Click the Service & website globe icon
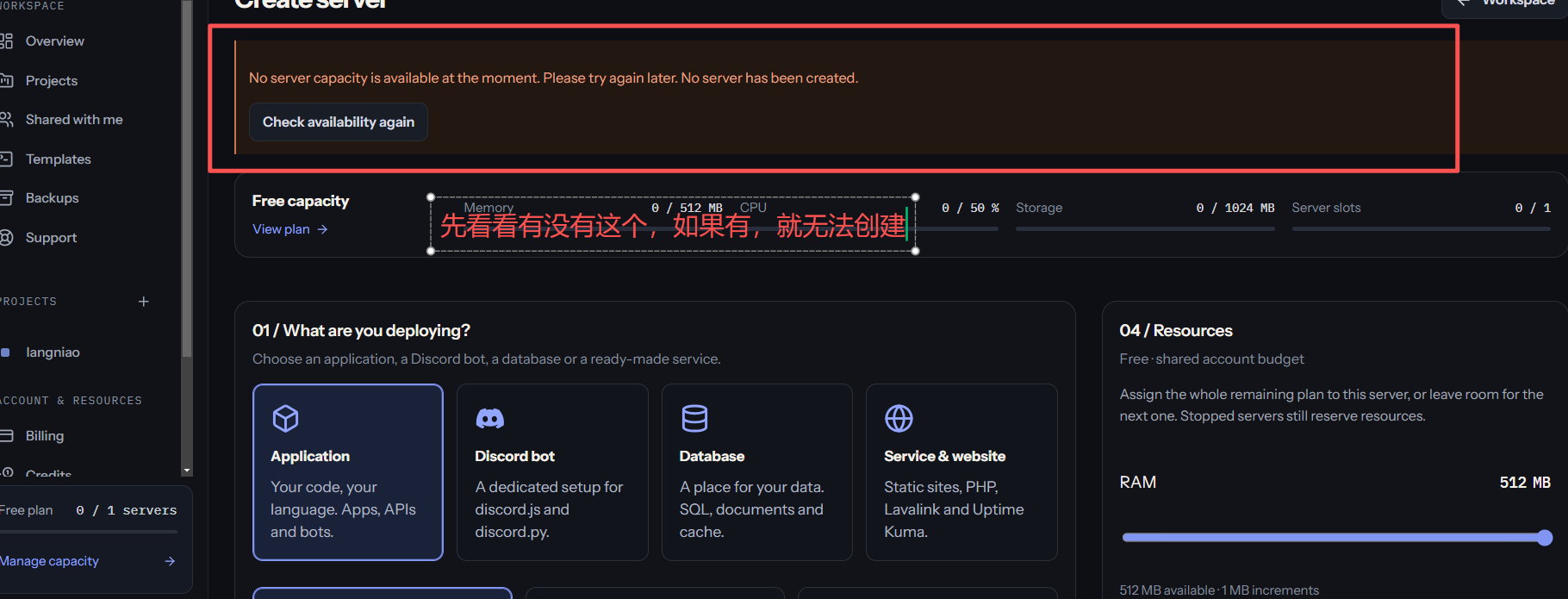The image size is (1568, 599). [x=899, y=419]
